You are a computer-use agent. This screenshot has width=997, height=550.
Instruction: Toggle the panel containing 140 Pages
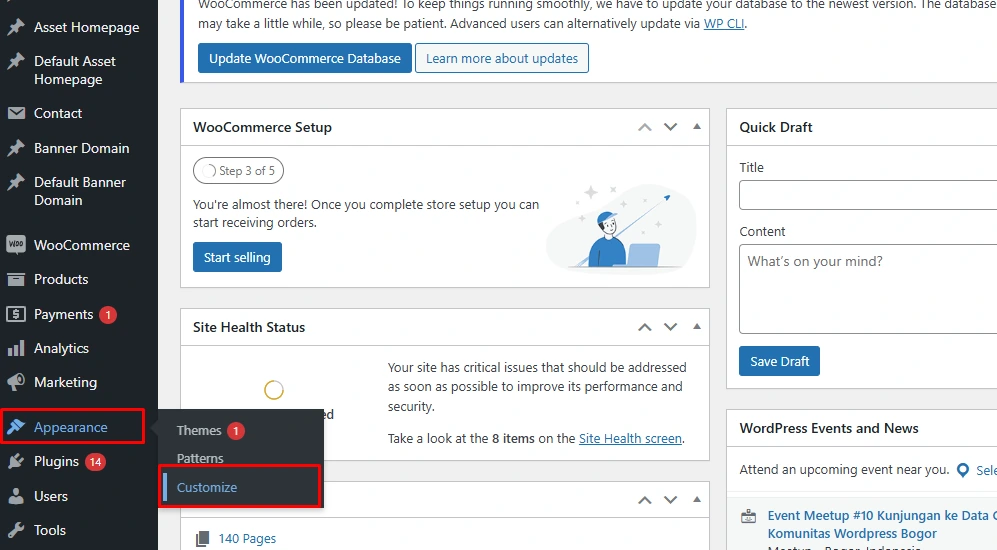click(x=697, y=499)
